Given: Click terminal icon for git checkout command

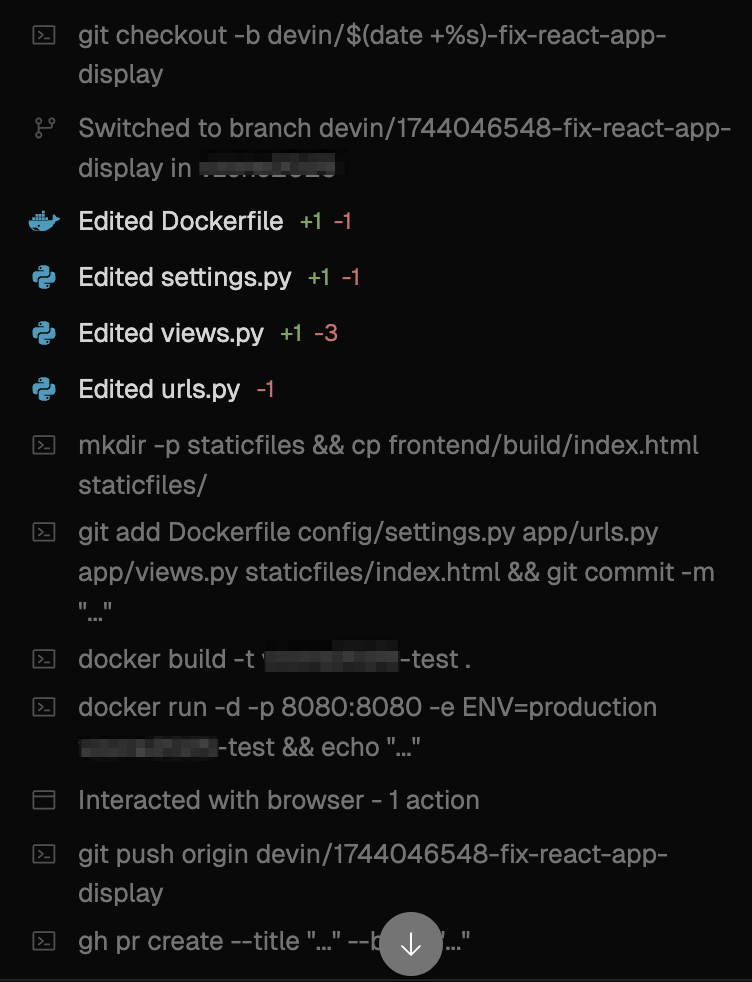Looking at the screenshot, I should (x=44, y=35).
